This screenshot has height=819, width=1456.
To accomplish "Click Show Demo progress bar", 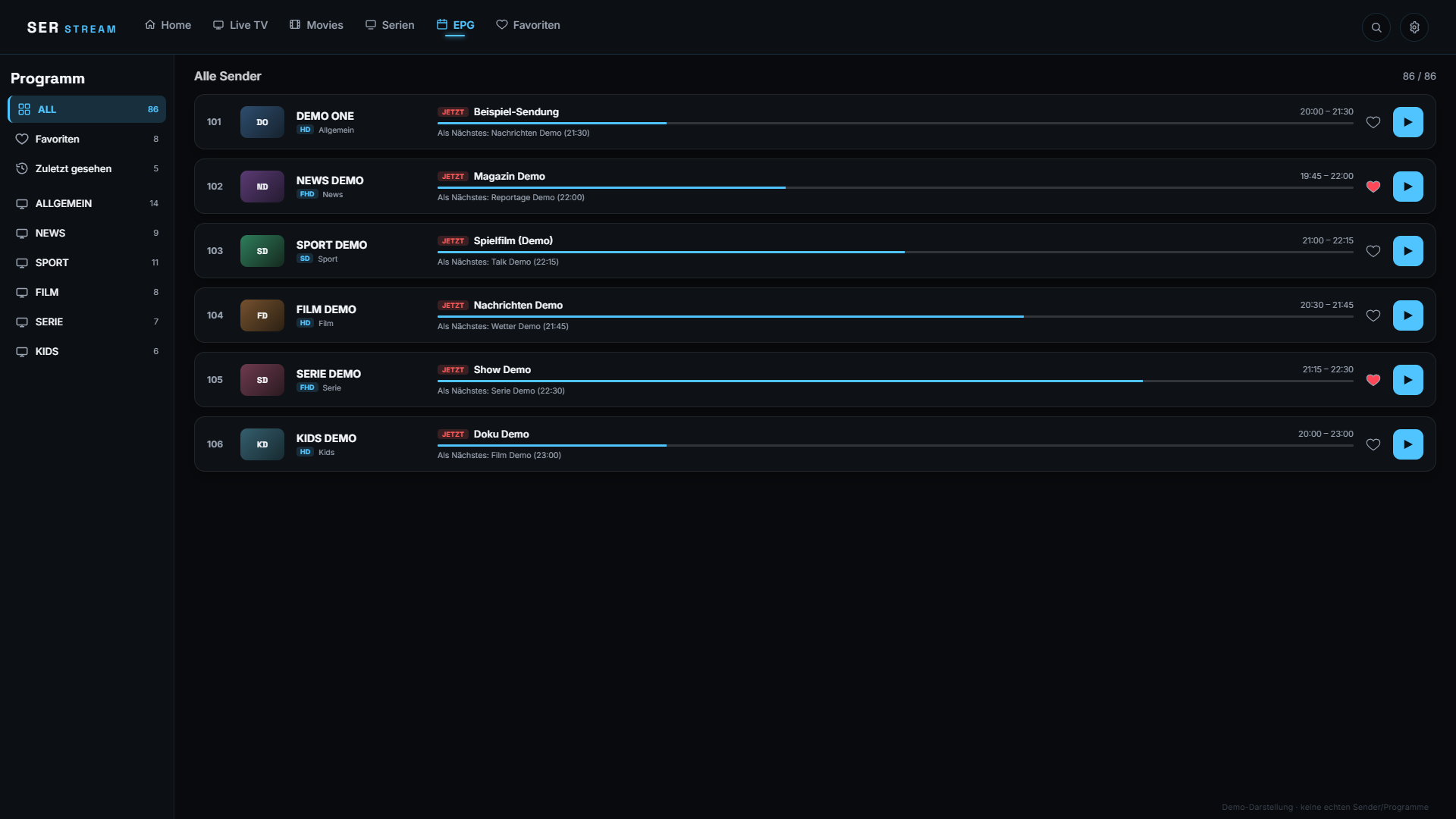I will 895,381.
